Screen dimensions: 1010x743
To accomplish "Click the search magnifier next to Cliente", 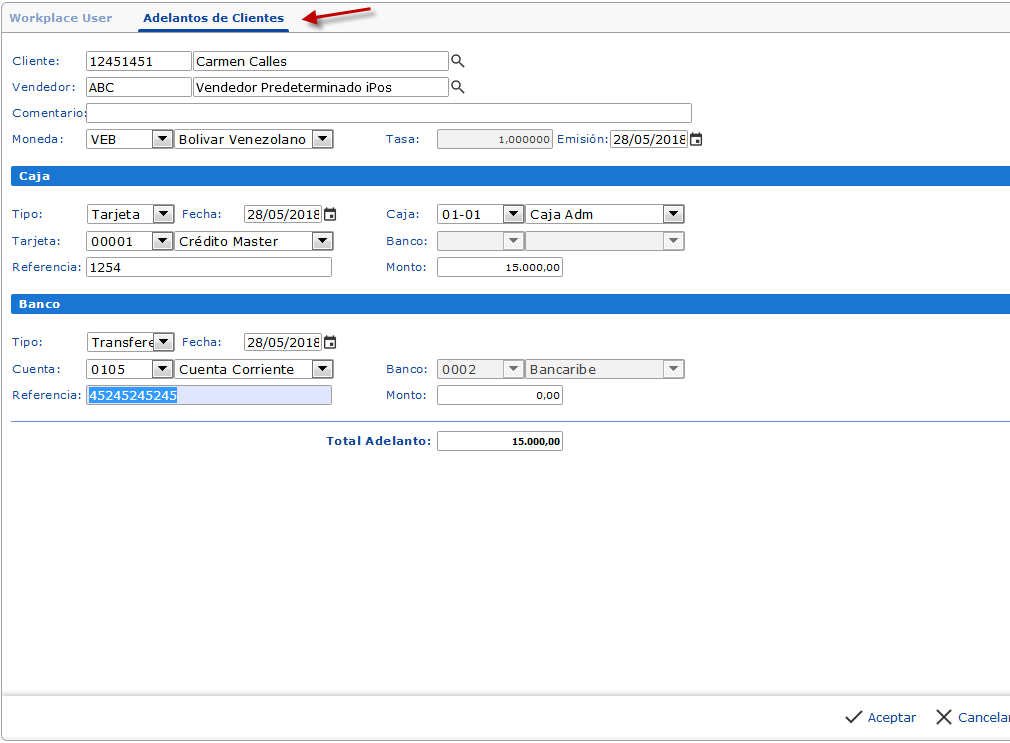I will (458, 61).
